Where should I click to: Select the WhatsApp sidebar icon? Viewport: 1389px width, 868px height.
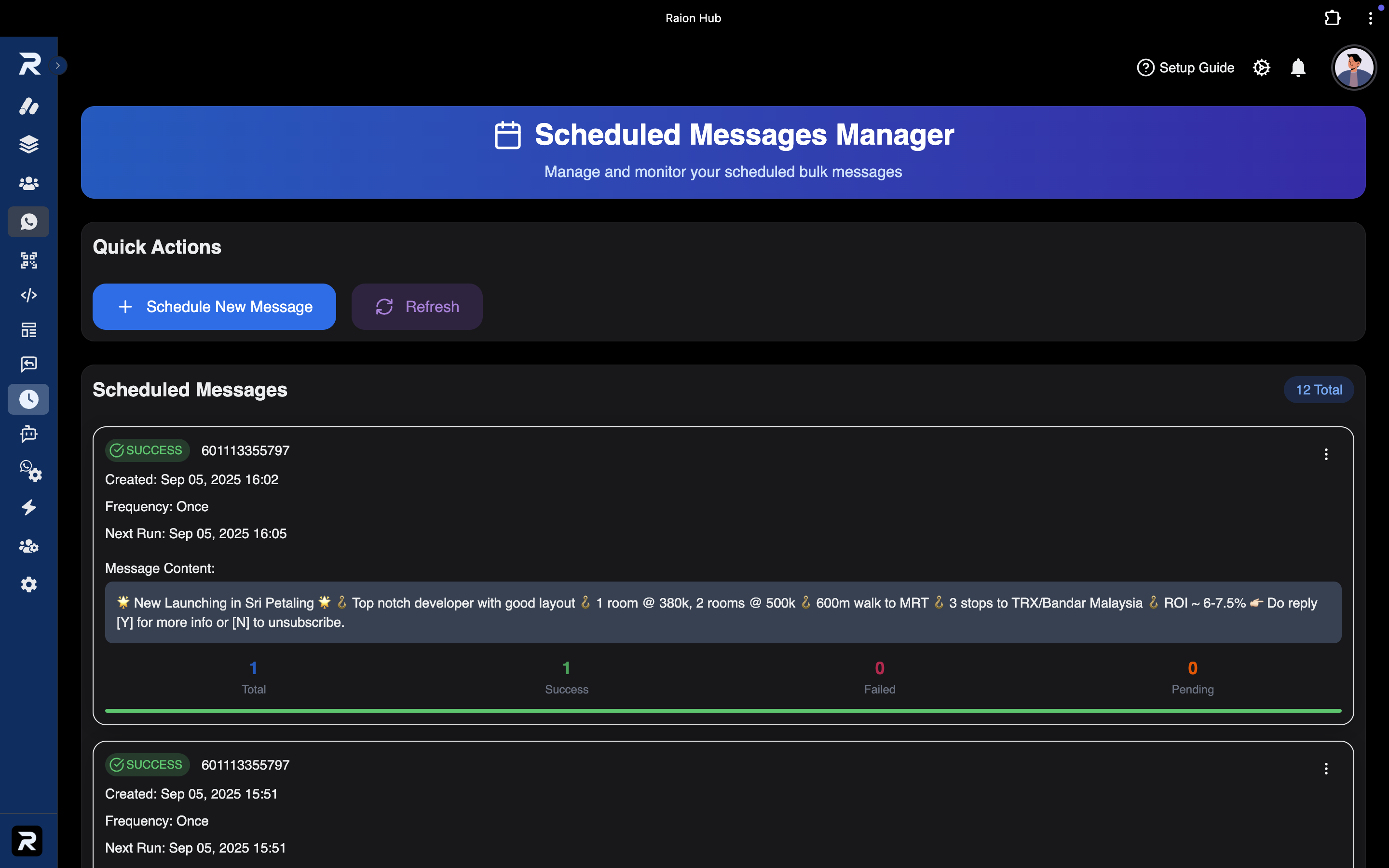point(29,222)
